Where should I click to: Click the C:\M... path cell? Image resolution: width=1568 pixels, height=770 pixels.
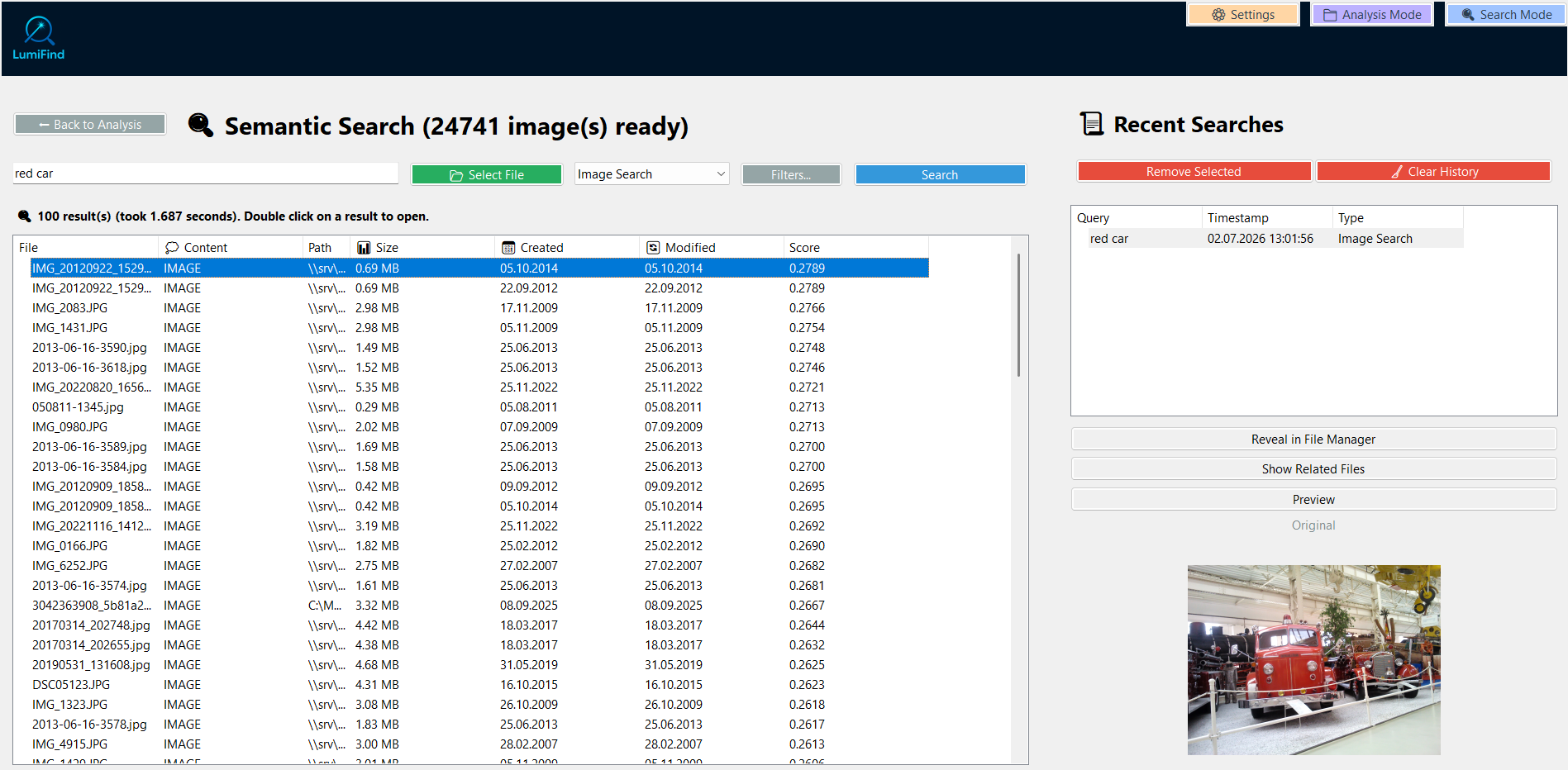325,606
